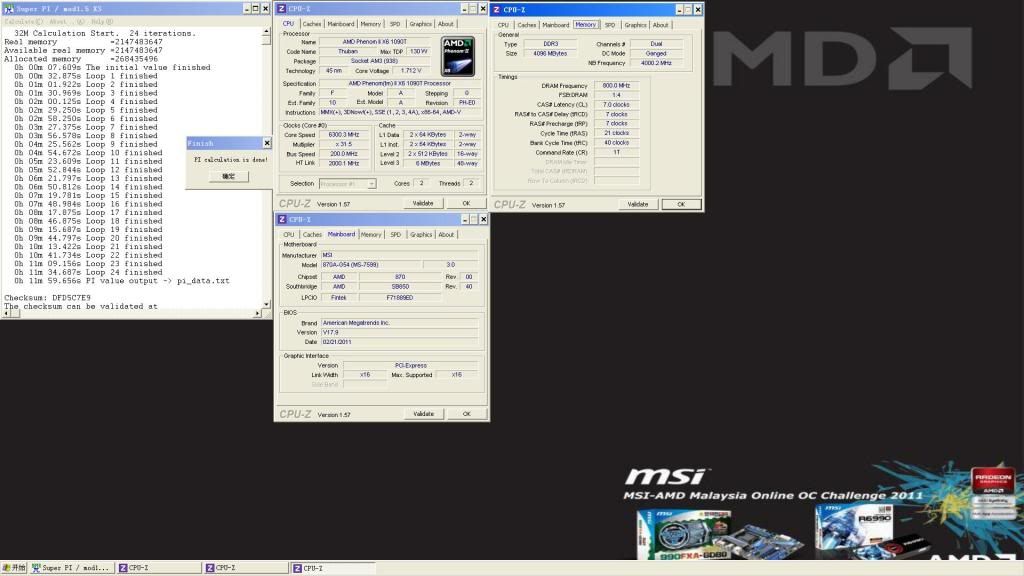Image resolution: width=1024 pixels, height=576 pixels.
Task: Click the CPU-Z icon in Memory window title
Action: point(498,9)
